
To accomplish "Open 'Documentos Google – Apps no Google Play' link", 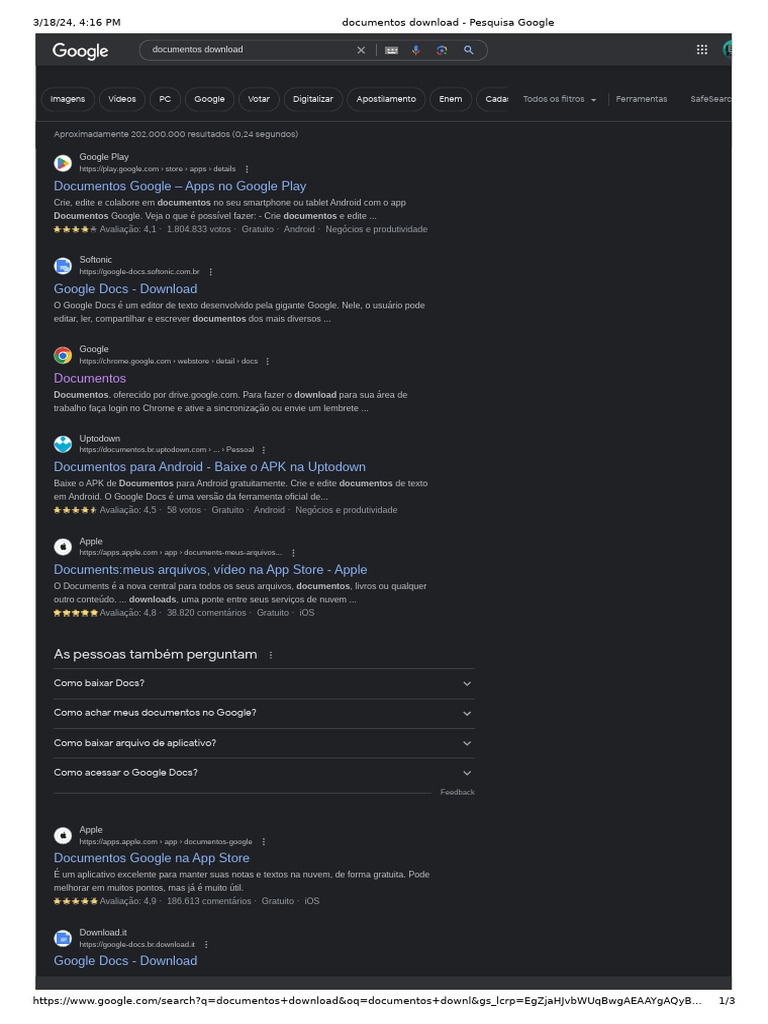I will (x=180, y=186).
